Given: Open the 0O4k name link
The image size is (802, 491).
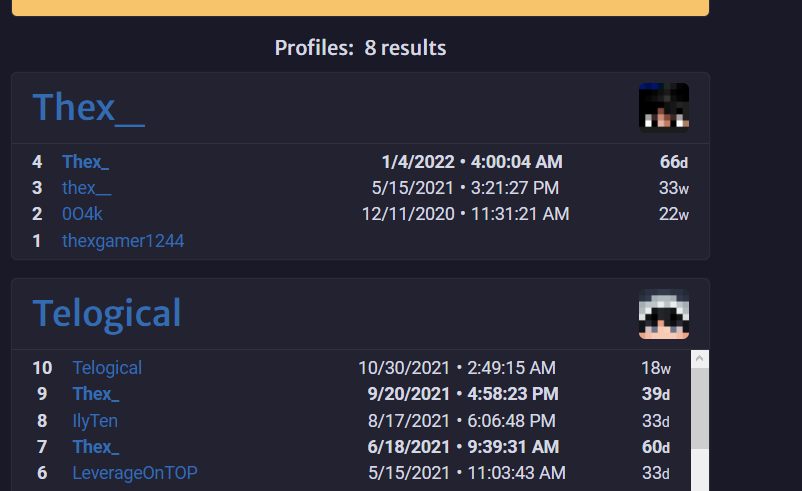Looking at the screenshot, I should (x=82, y=214).
